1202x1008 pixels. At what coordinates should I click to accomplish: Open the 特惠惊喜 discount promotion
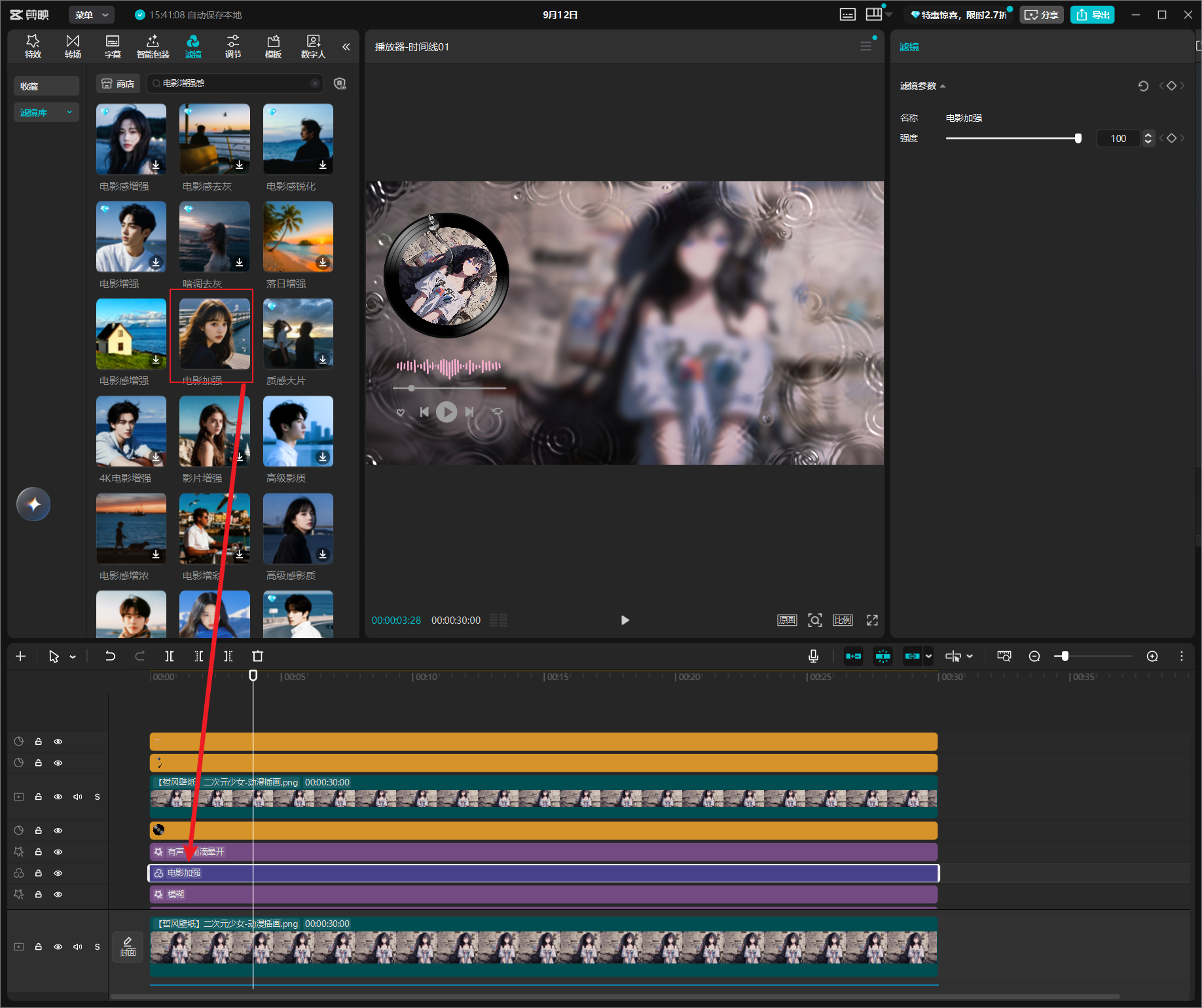click(x=958, y=14)
